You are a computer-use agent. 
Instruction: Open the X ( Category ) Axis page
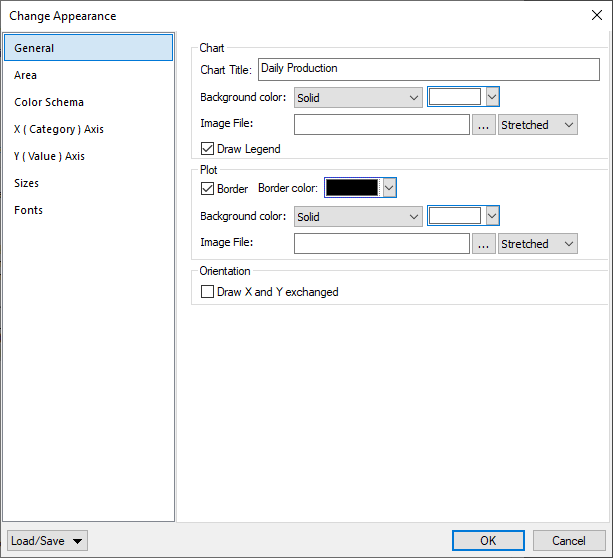coord(59,129)
